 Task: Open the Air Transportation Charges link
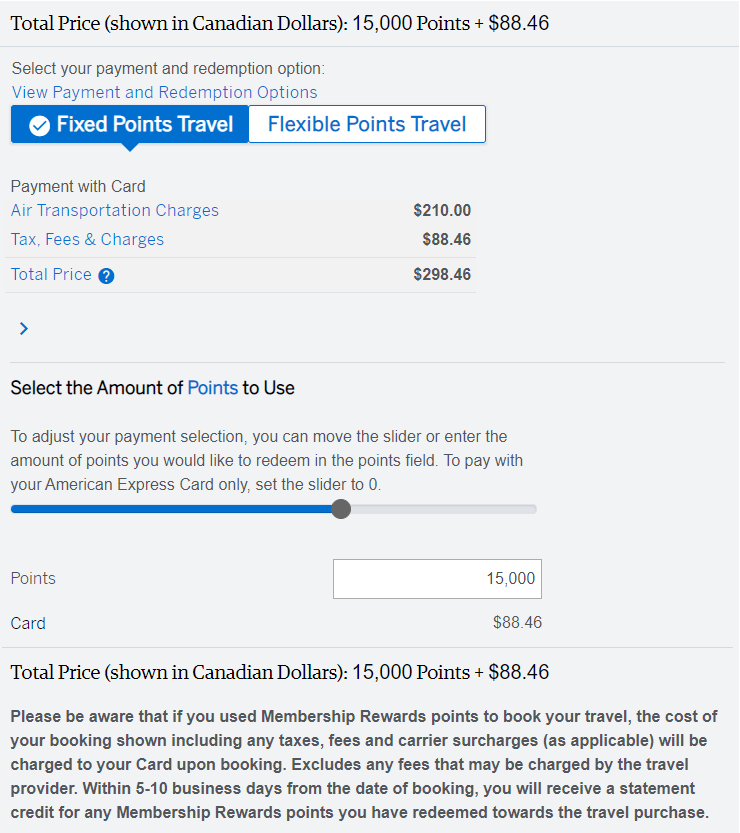coord(114,210)
